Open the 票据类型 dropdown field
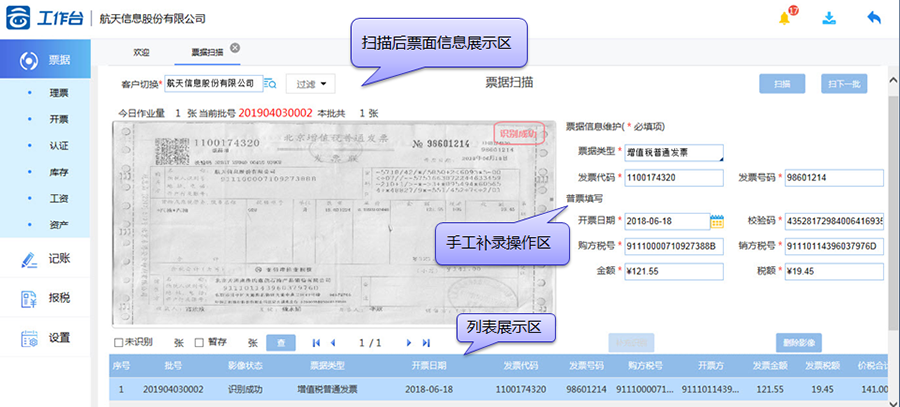This screenshot has width=900, height=407. click(x=672, y=153)
